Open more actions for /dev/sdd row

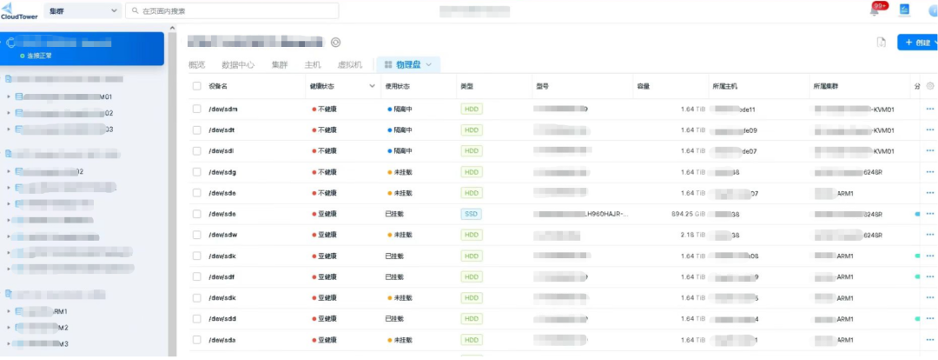[x=930, y=319]
